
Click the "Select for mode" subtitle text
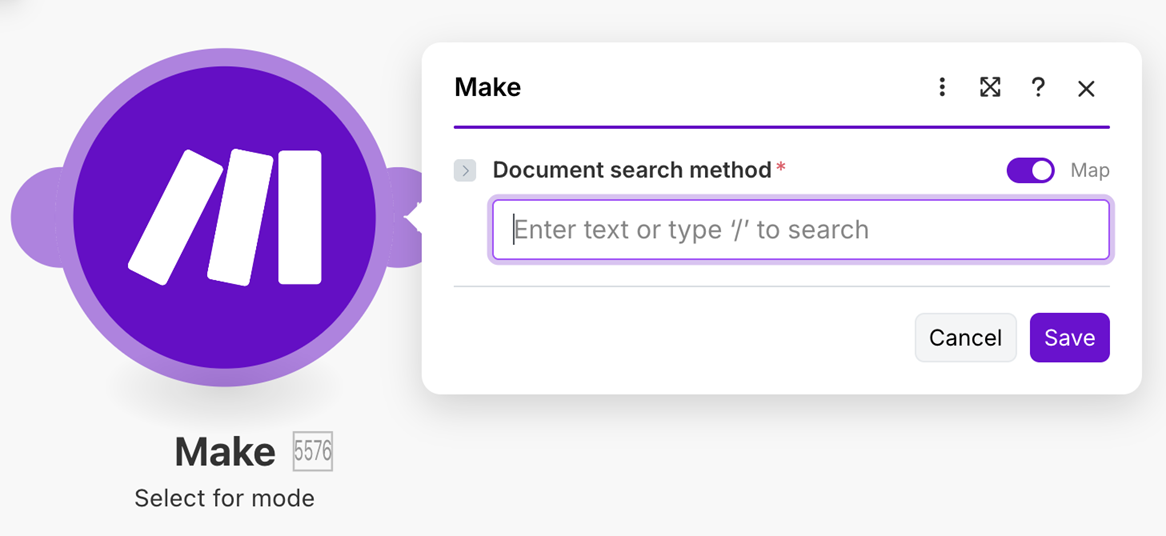(x=224, y=498)
